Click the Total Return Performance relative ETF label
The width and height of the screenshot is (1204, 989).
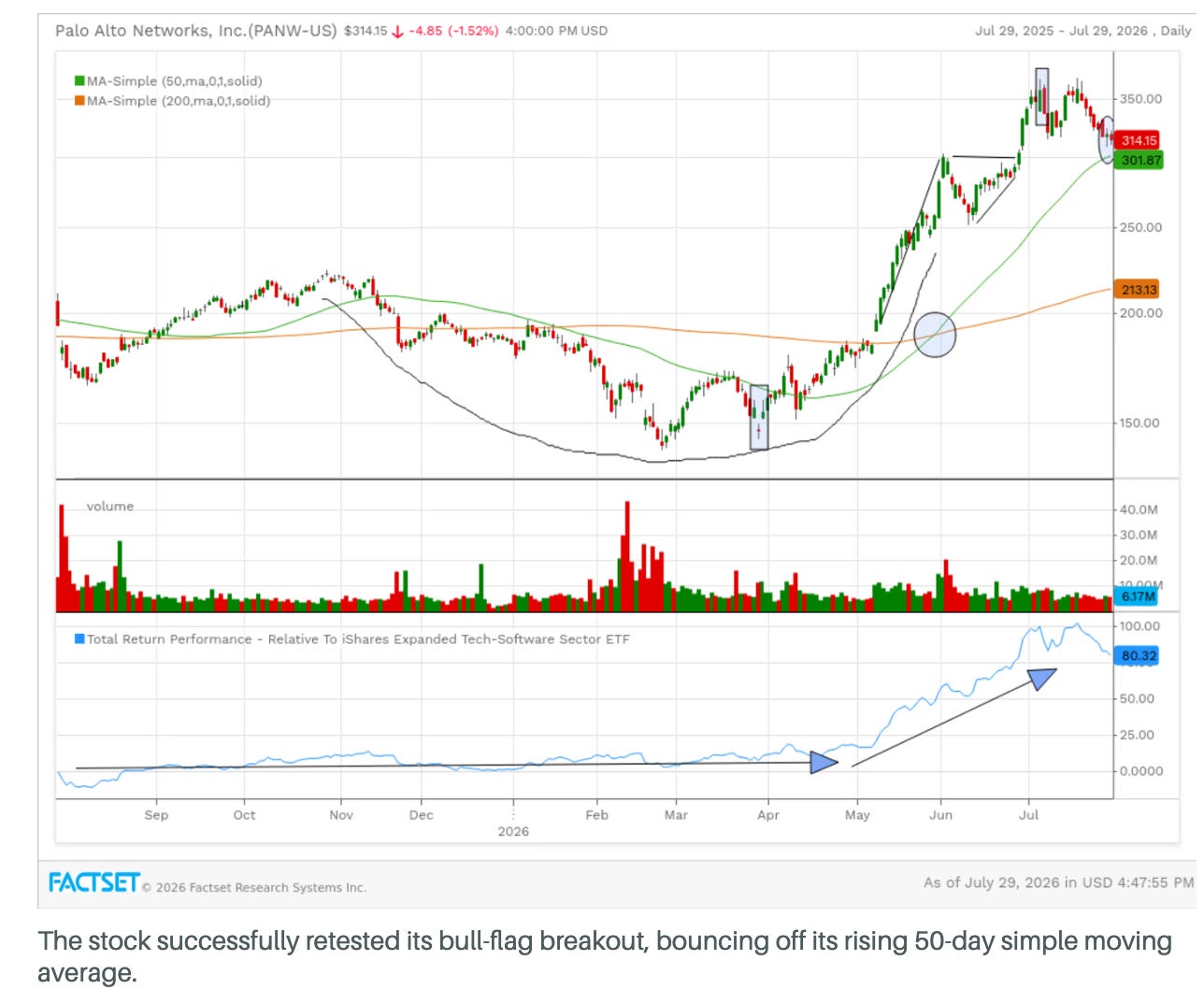(358, 639)
